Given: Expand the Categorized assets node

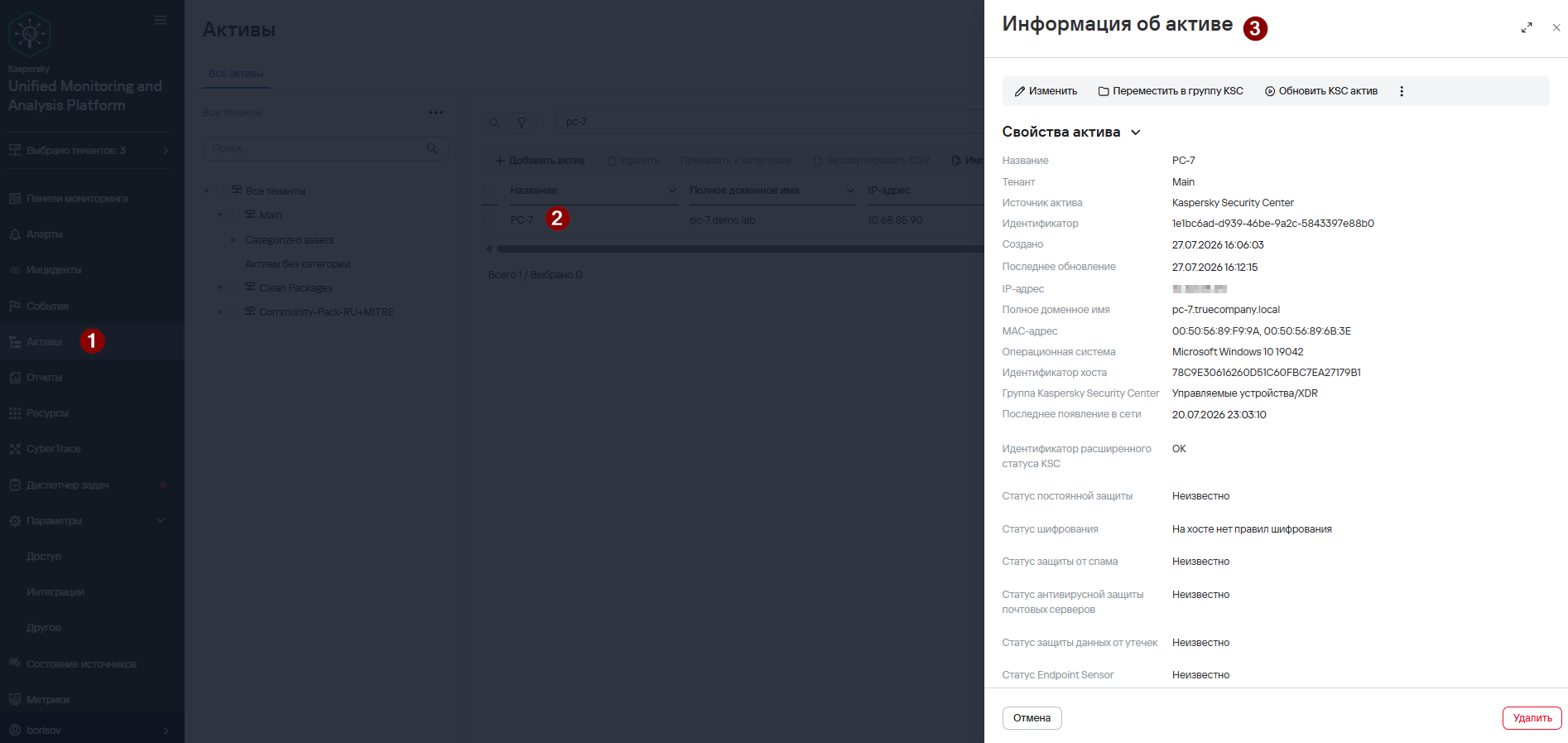Looking at the screenshot, I should 233,240.
